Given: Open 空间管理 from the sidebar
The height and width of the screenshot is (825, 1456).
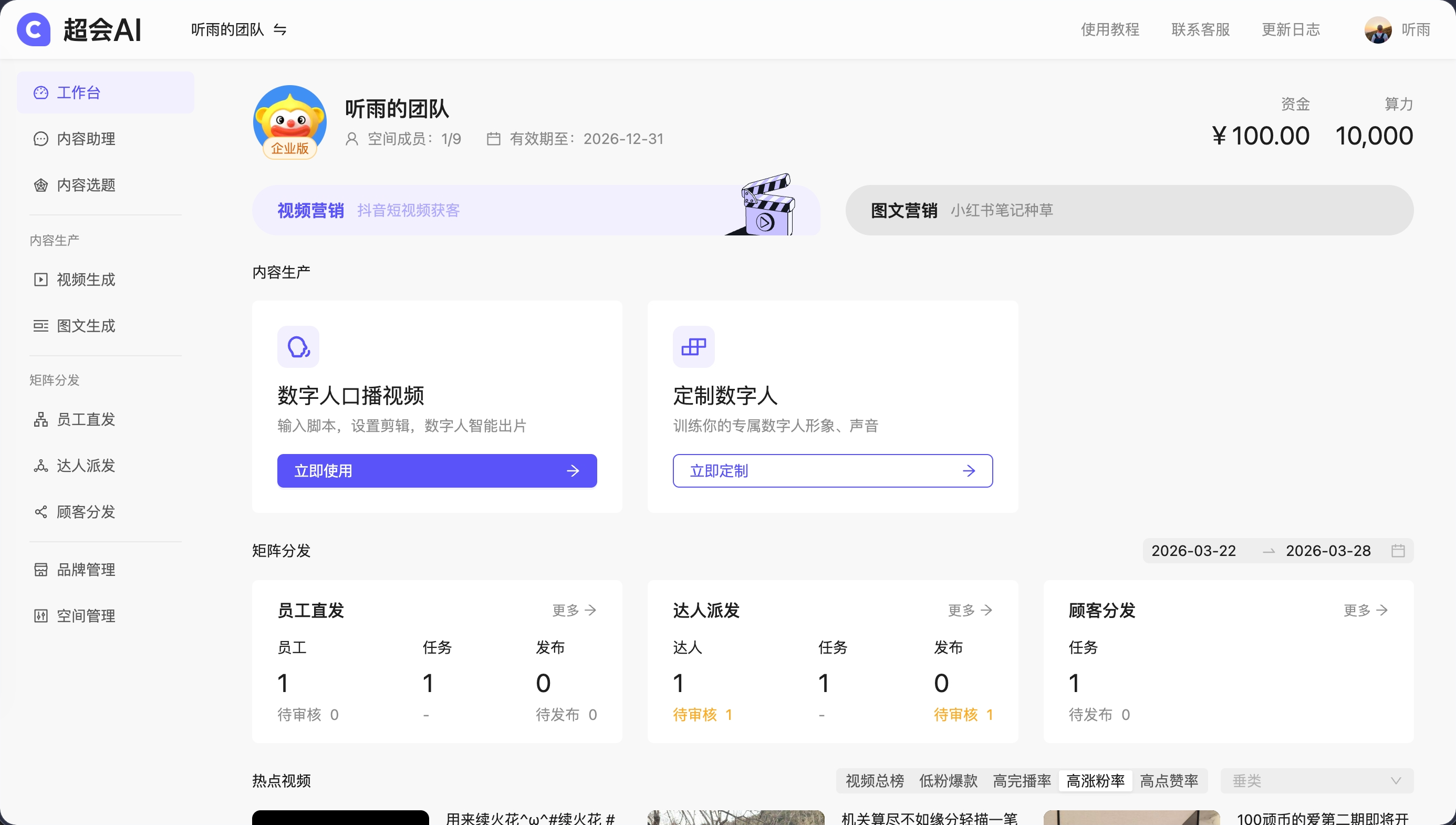Looking at the screenshot, I should point(86,615).
